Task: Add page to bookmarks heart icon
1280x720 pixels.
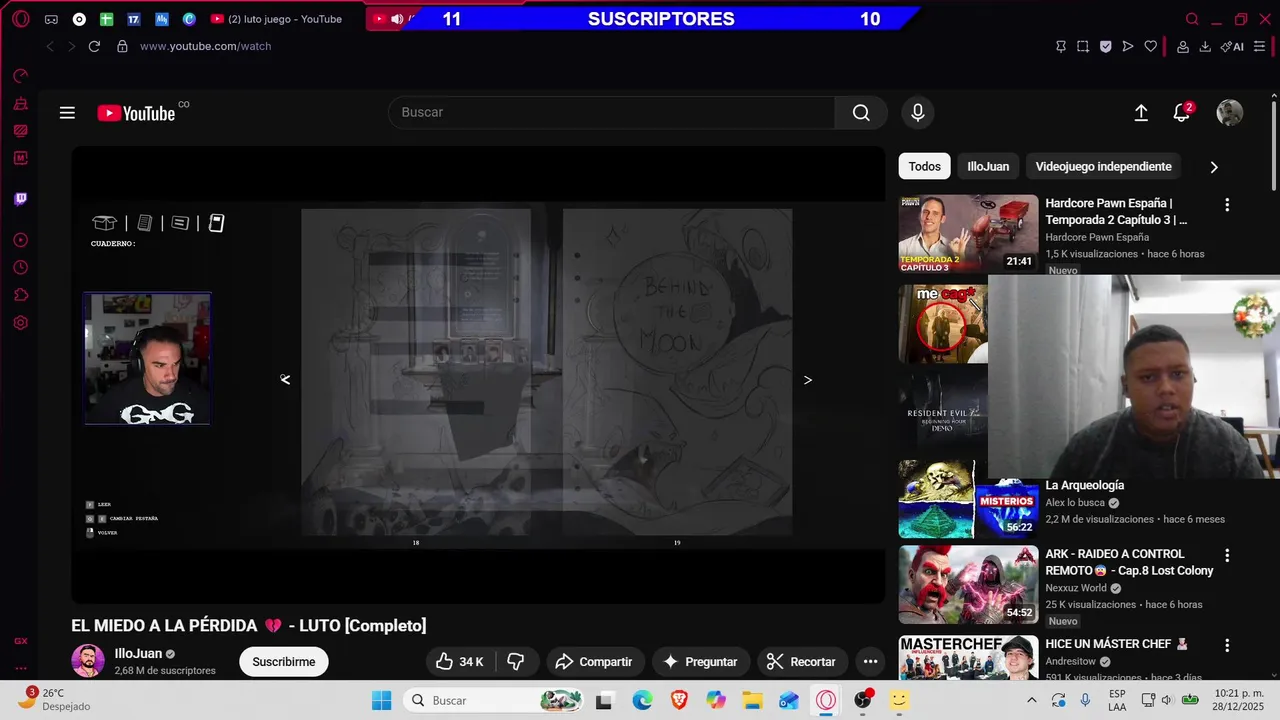Action: pyautogui.click(x=1150, y=46)
